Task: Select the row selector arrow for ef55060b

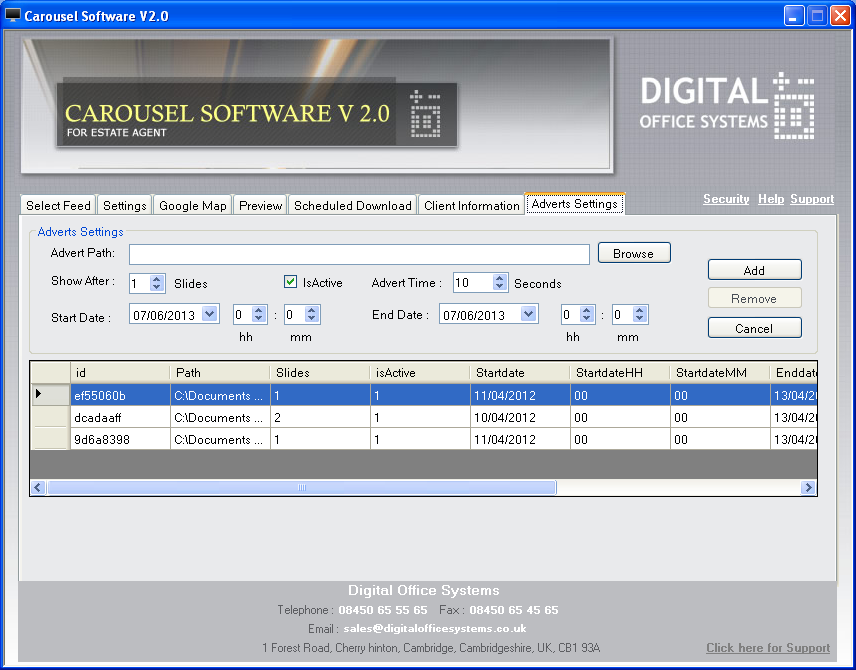Action: tap(50, 394)
